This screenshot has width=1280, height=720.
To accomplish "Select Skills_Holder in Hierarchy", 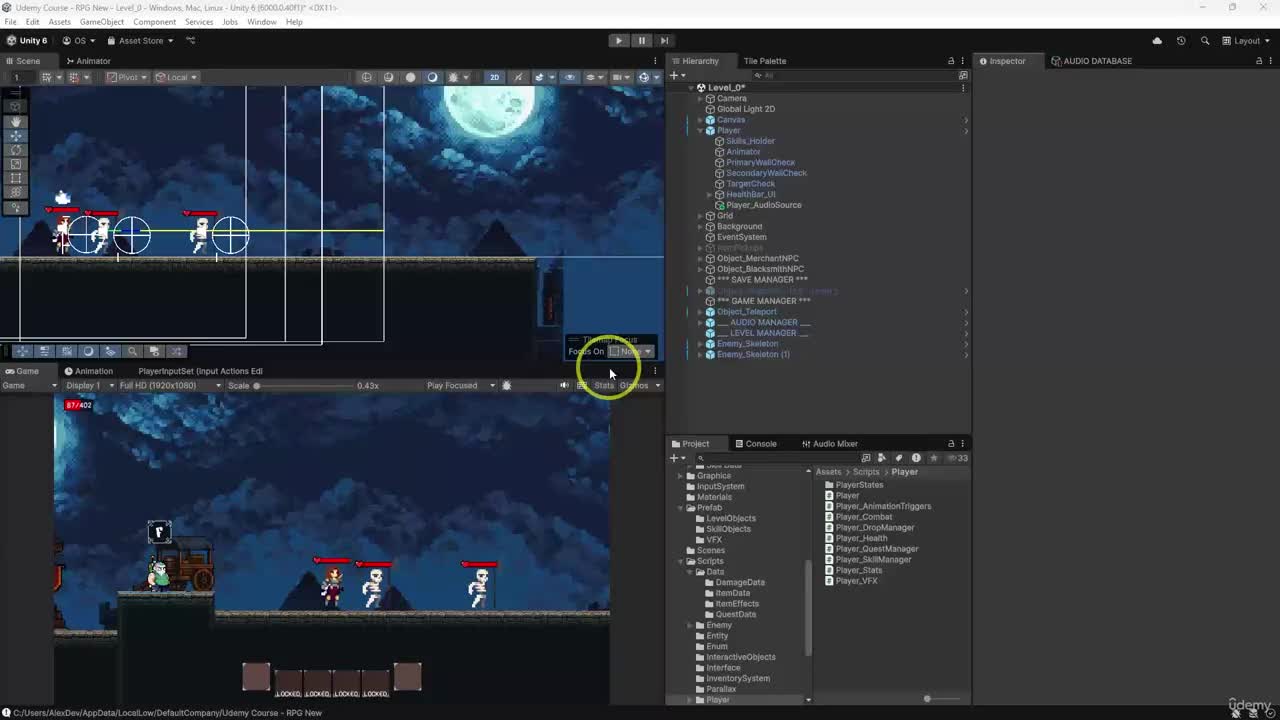I will pyautogui.click(x=750, y=141).
